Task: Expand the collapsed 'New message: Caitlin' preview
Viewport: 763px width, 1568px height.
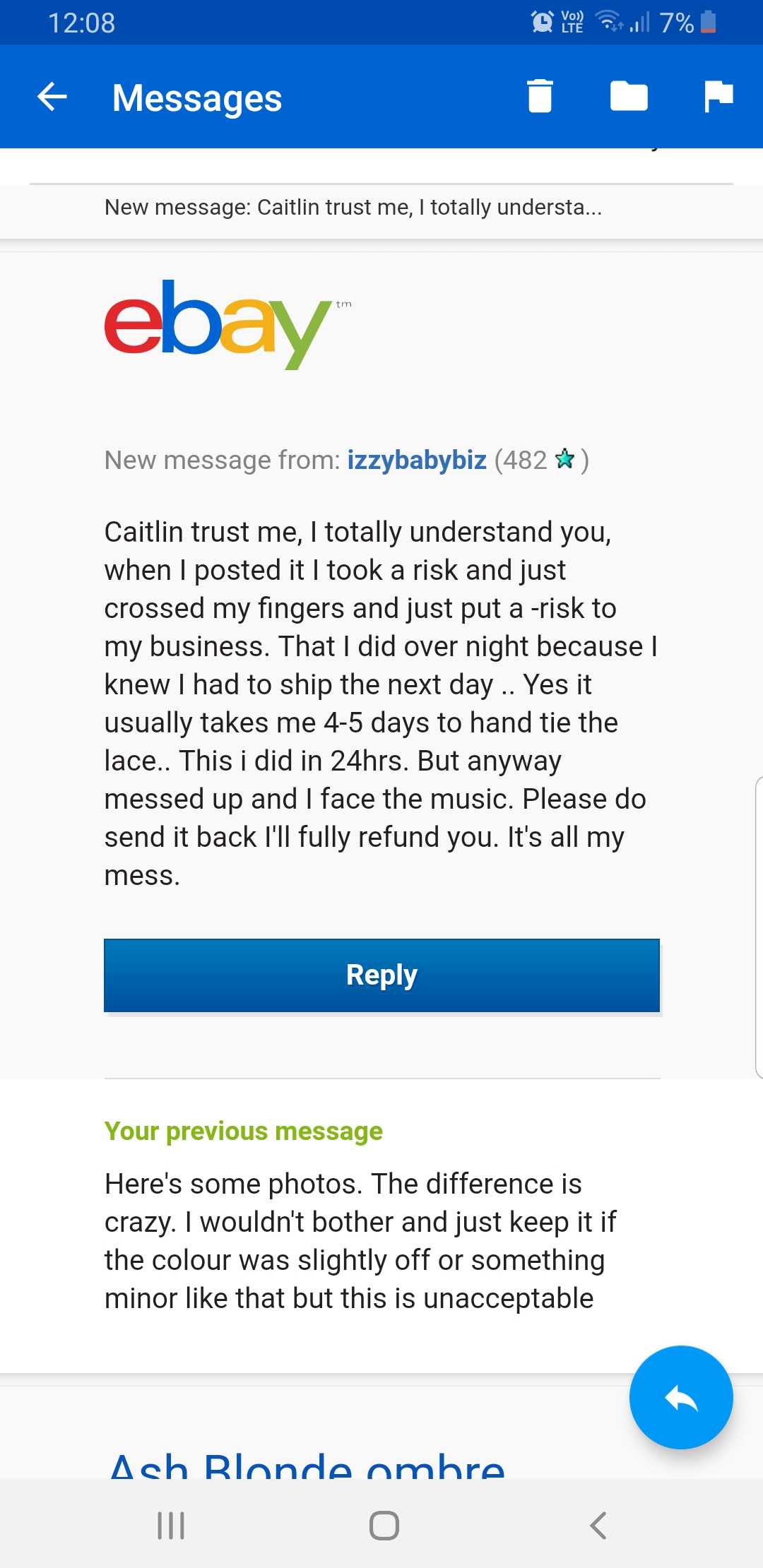Action: coord(353,208)
